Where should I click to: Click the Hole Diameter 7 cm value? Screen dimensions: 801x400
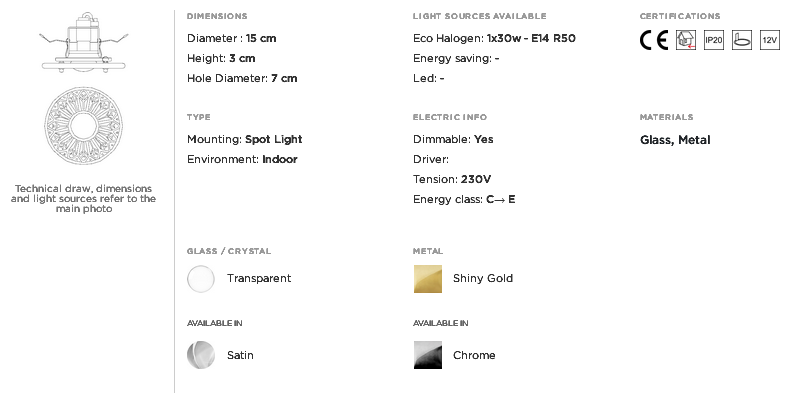[x=284, y=78]
